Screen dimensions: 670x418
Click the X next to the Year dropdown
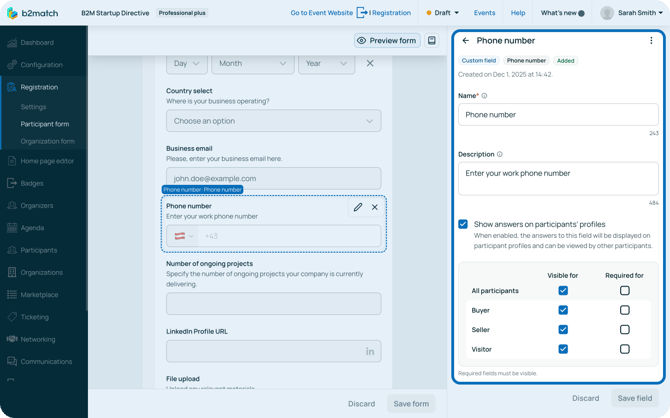point(370,63)
